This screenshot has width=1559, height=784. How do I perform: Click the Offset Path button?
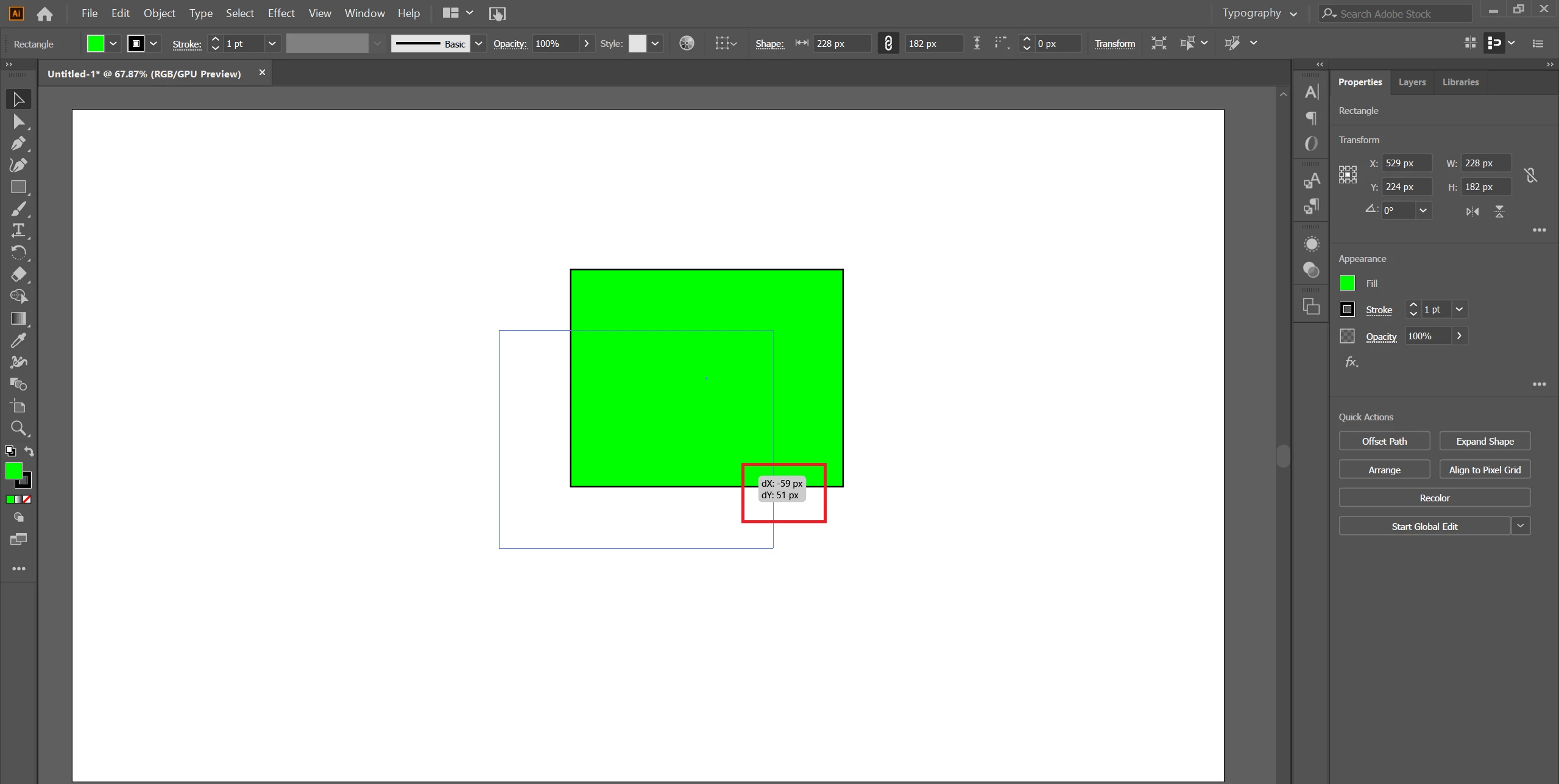[1384, 441]
